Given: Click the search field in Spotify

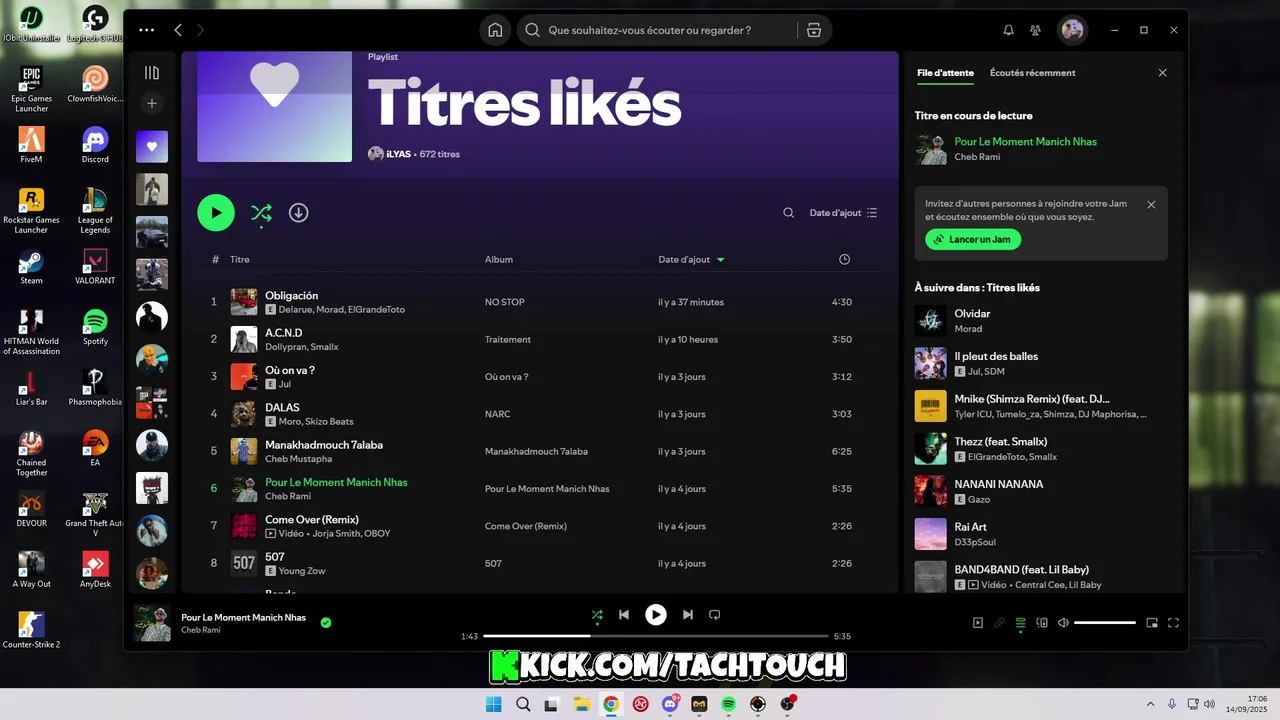Looking at the screenshot, I should tap(660, 30).
